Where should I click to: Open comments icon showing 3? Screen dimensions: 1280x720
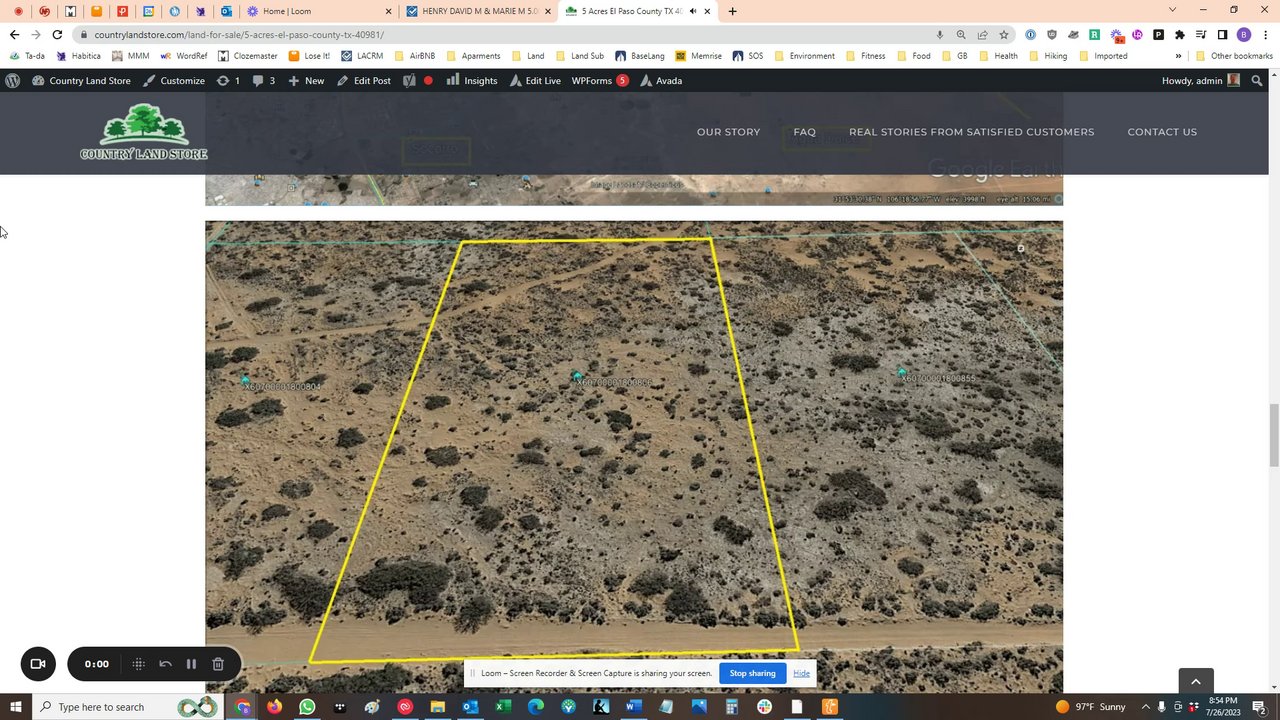tap(264, 81)
